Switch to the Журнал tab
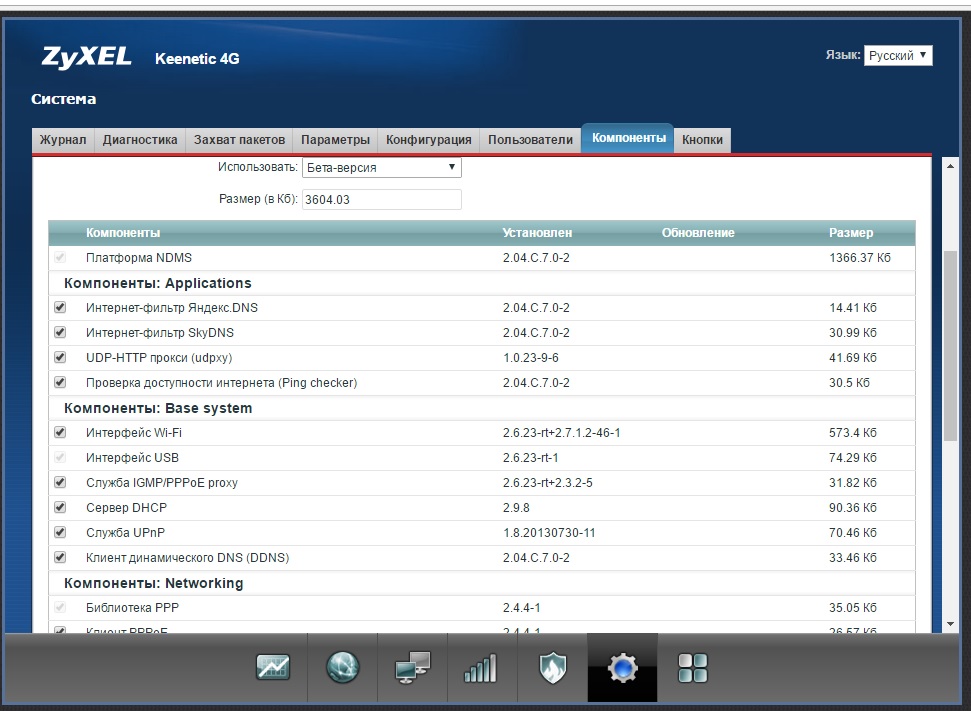971x711 pixels. 63,140
